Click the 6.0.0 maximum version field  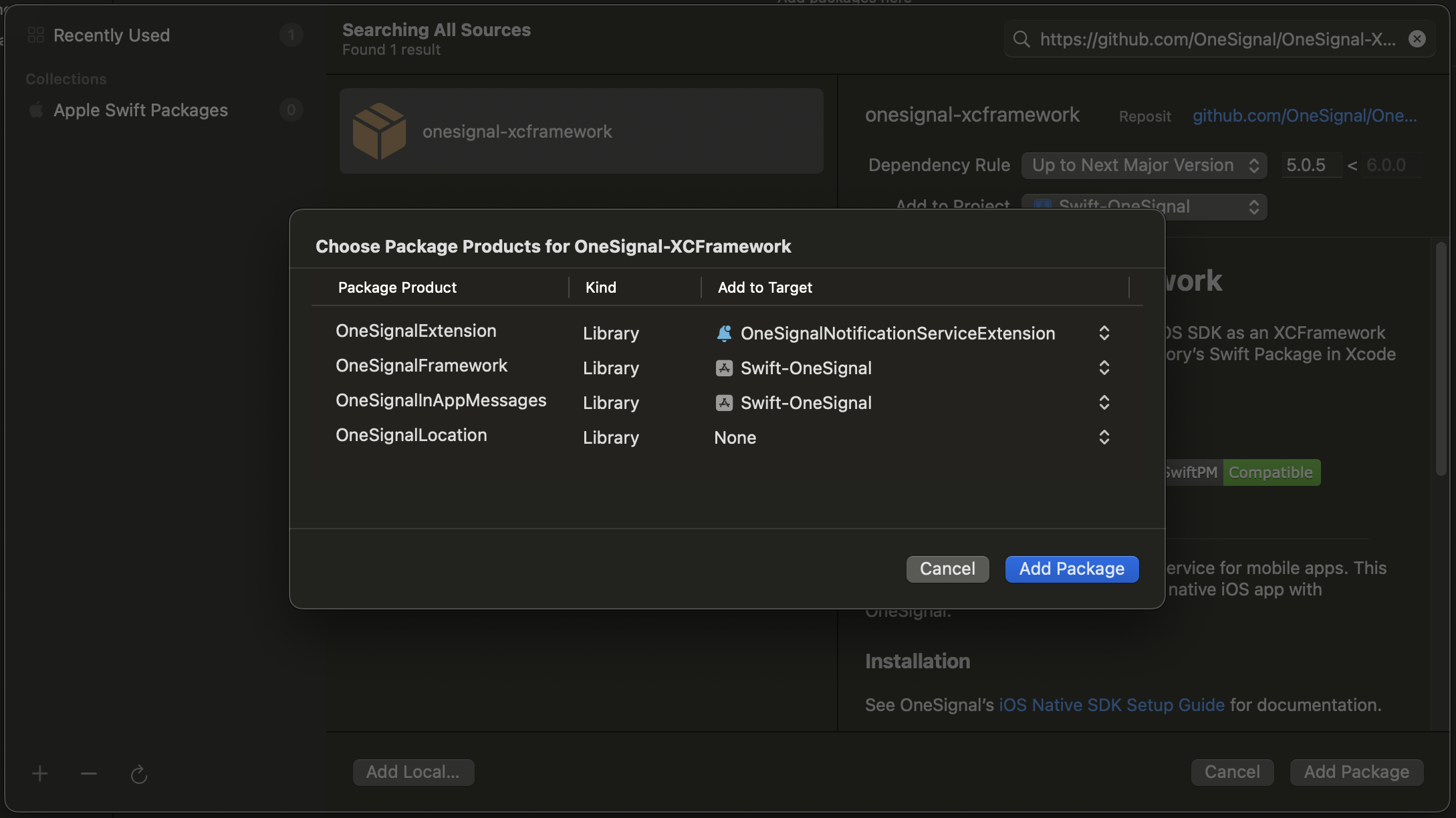[1392, 165]
